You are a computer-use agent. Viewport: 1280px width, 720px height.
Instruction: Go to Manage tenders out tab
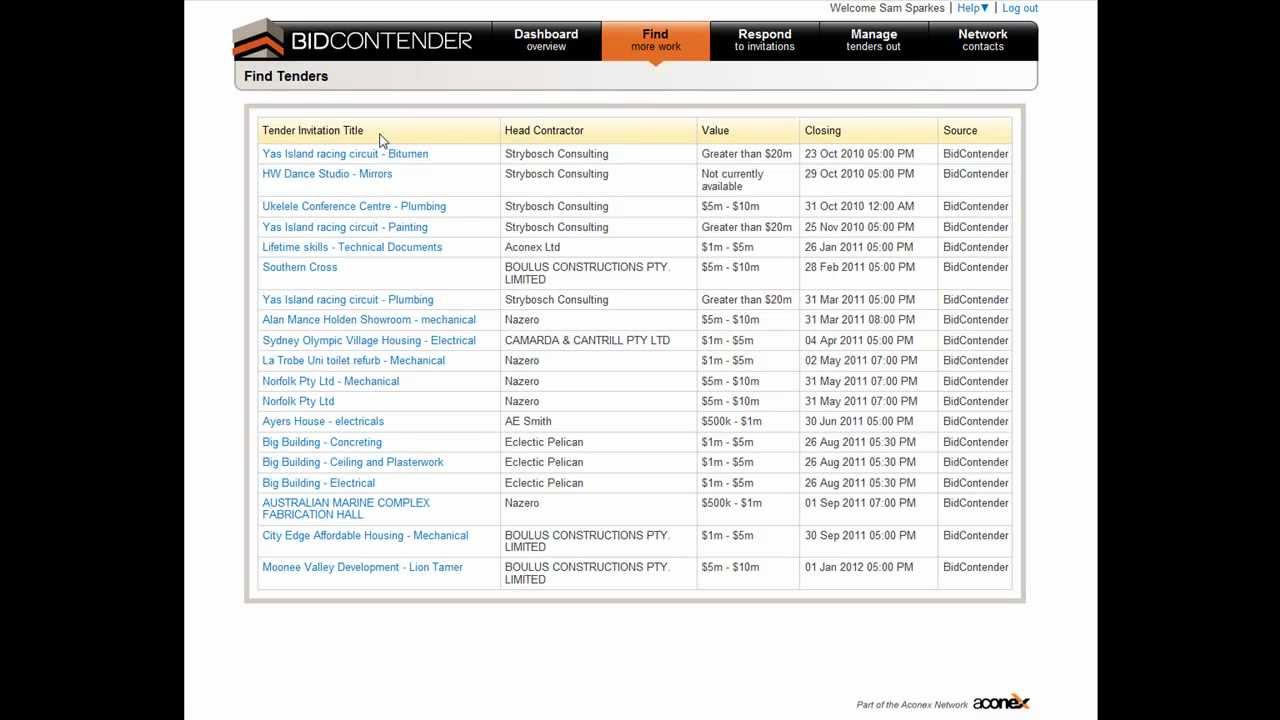tap(873, 40)
